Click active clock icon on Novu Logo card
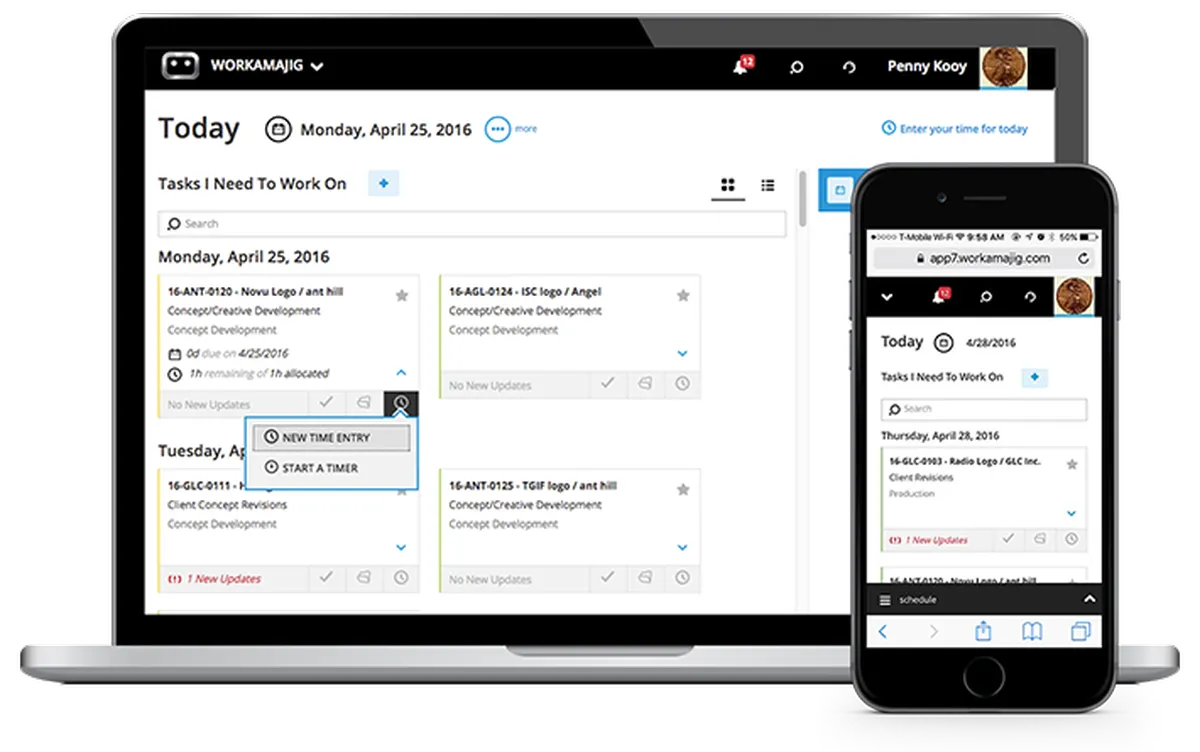1200x752 pixels. tap(401, 403)
